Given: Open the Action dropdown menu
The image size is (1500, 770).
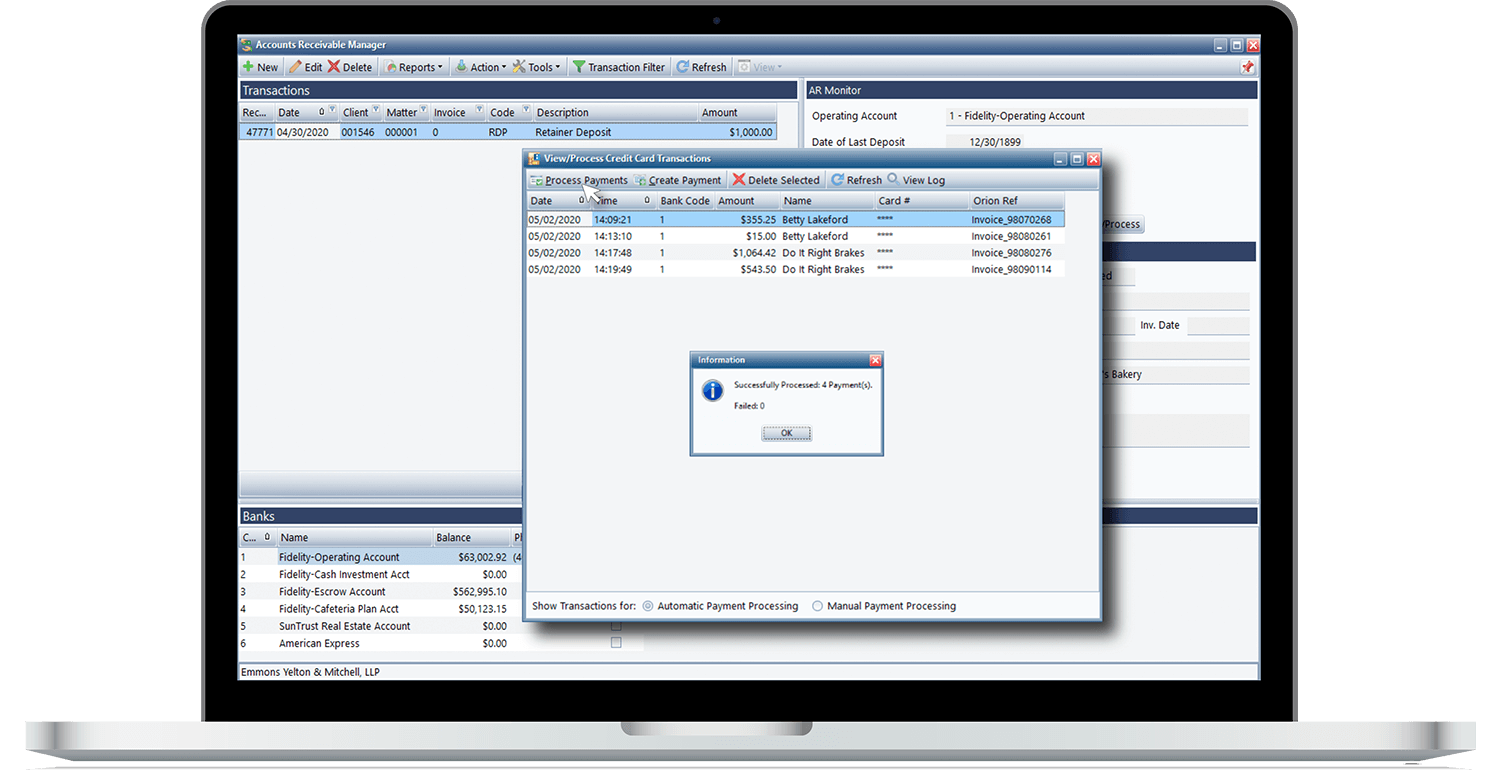Looking at the screenshot, I should [x=481, y=67].
